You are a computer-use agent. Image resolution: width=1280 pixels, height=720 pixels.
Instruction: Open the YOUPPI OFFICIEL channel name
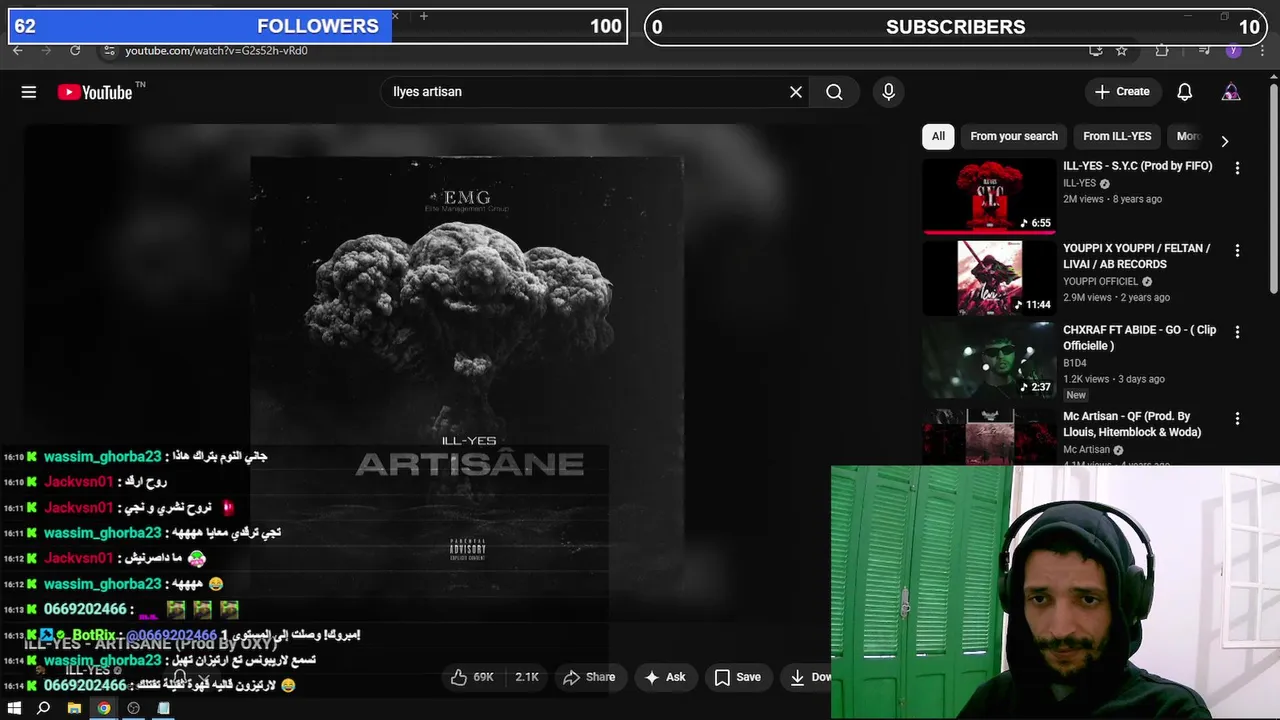[1101, 282]
